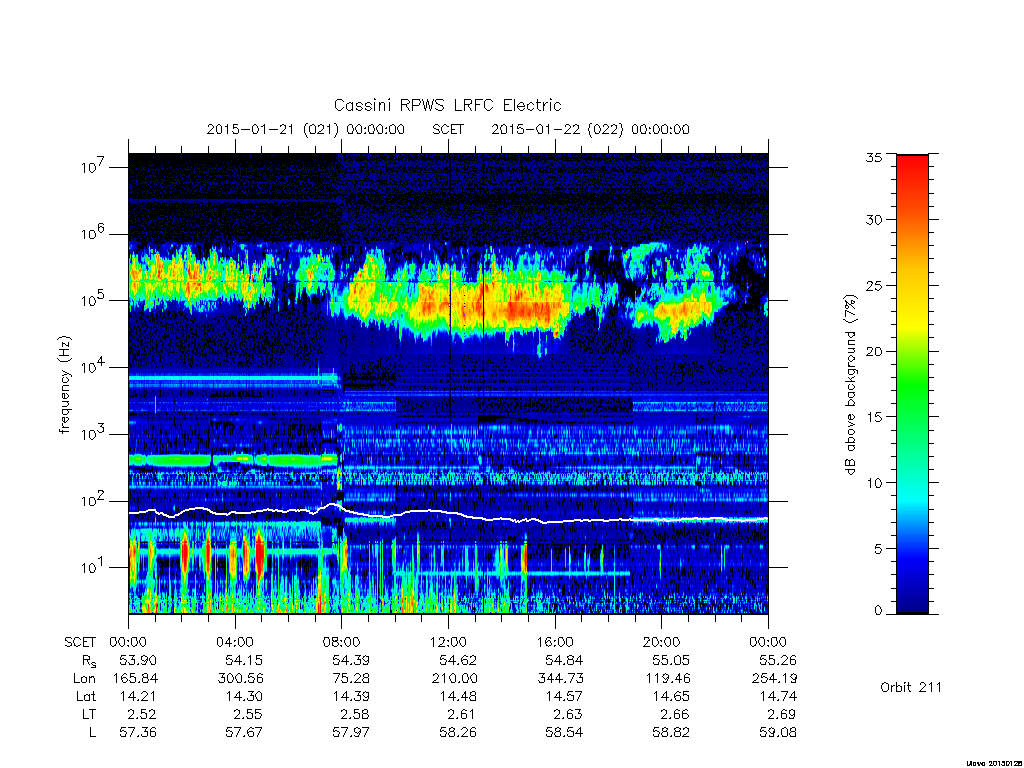The height and width of the screenshot is (768, 1024).
Task: Click the frequency (Hz) axis title
Action: [x=65, y=385]
